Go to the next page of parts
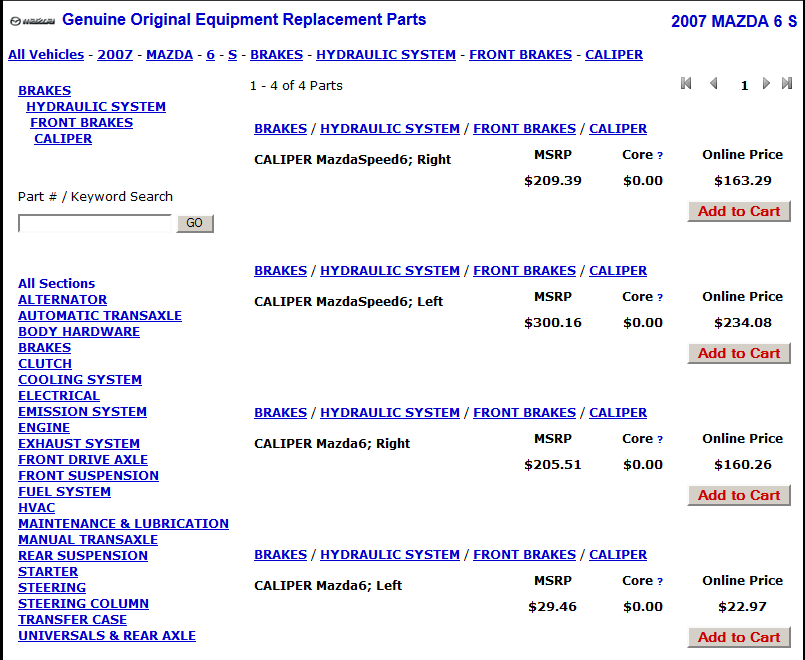This screenshot has width=805, height=660. [x=766, y=83]
